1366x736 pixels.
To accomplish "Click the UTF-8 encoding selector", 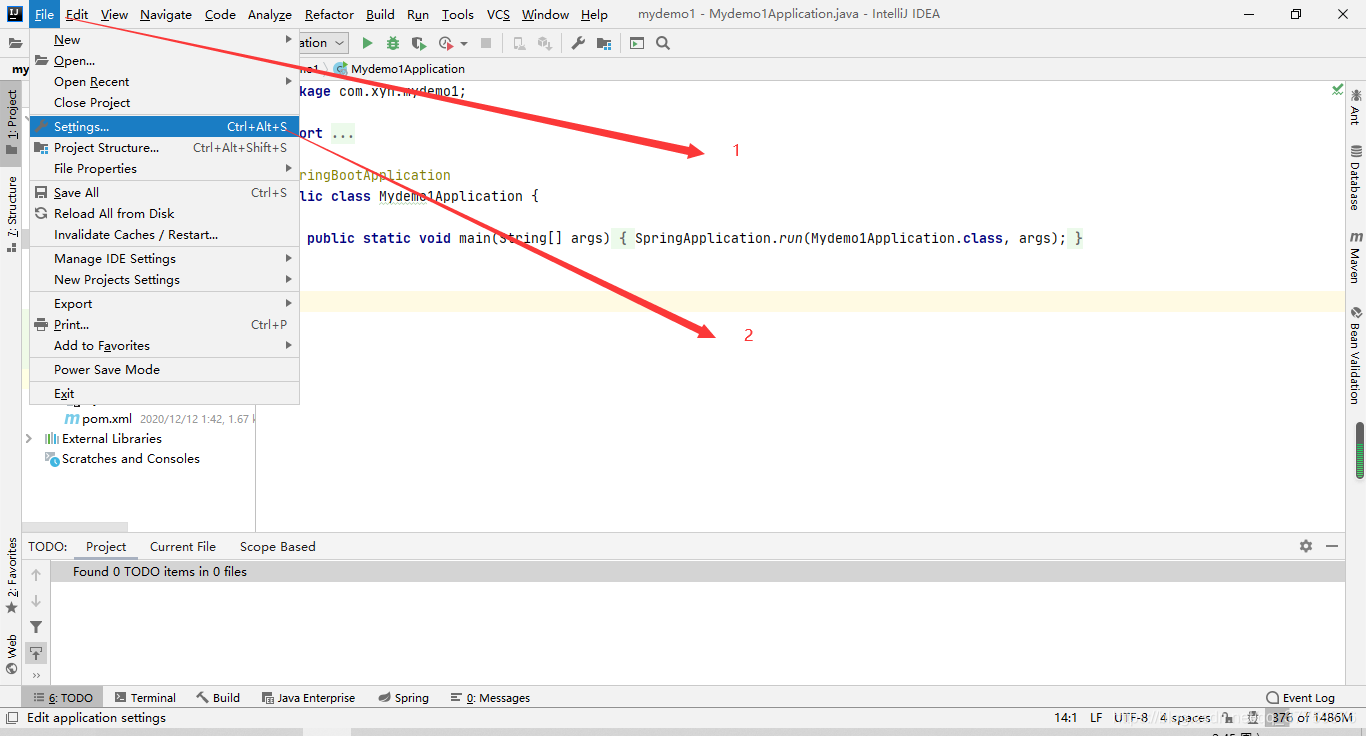I will coord(1131,718).
